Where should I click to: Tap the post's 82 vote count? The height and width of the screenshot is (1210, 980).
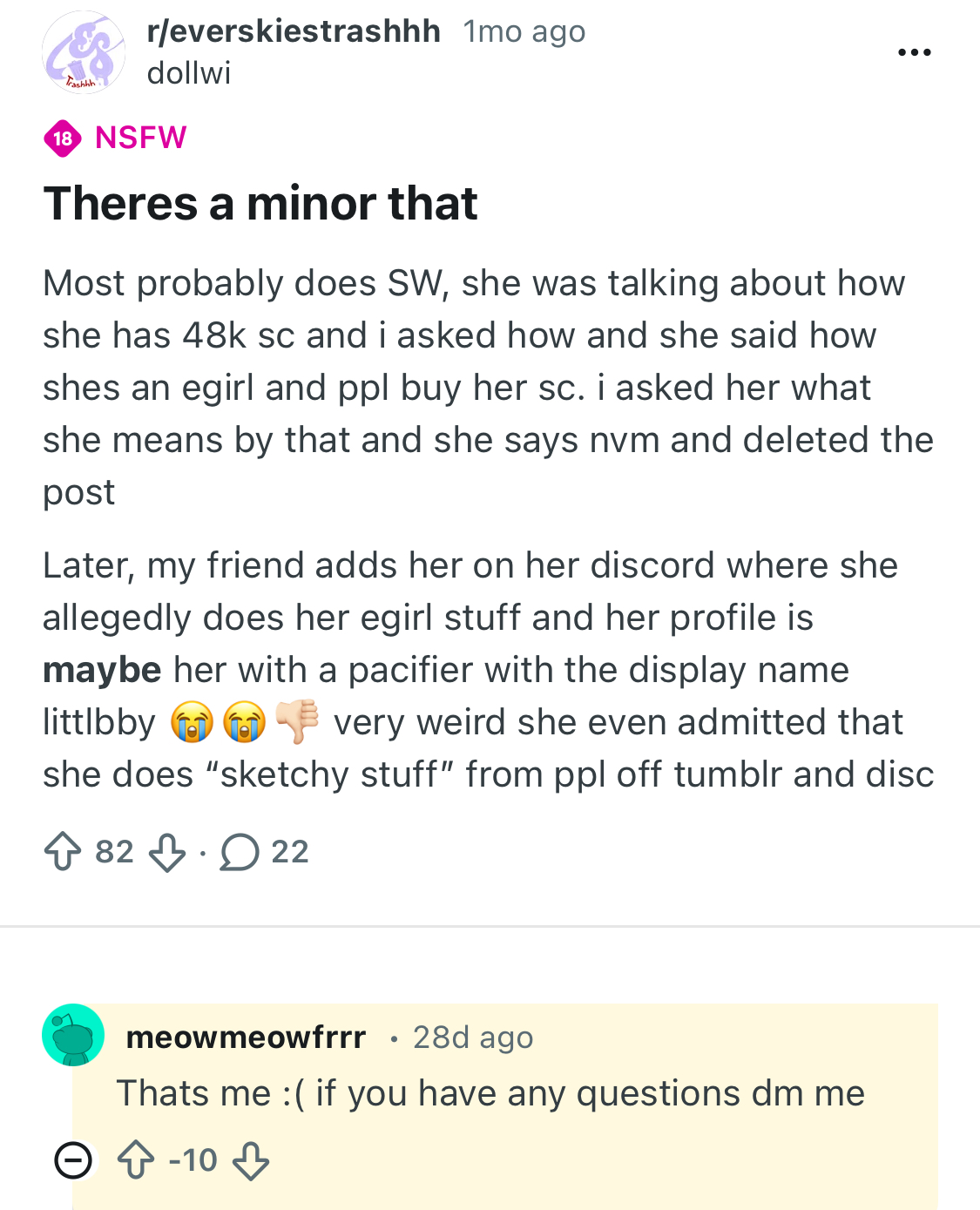tap(114, 852)
